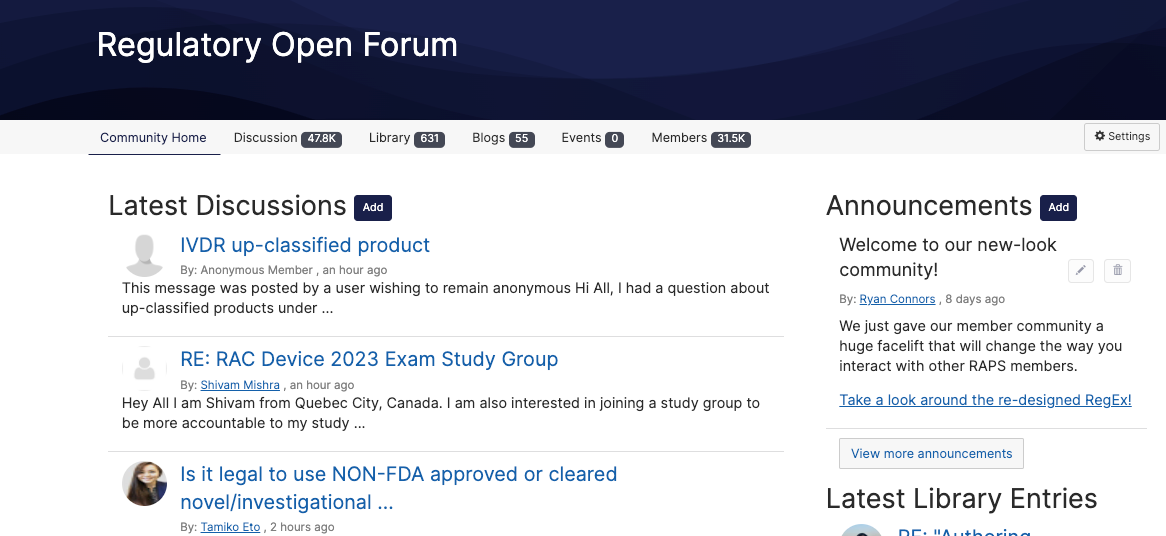Add a new announcement
Screen dimensions: 1166x536
(1058, 207)
